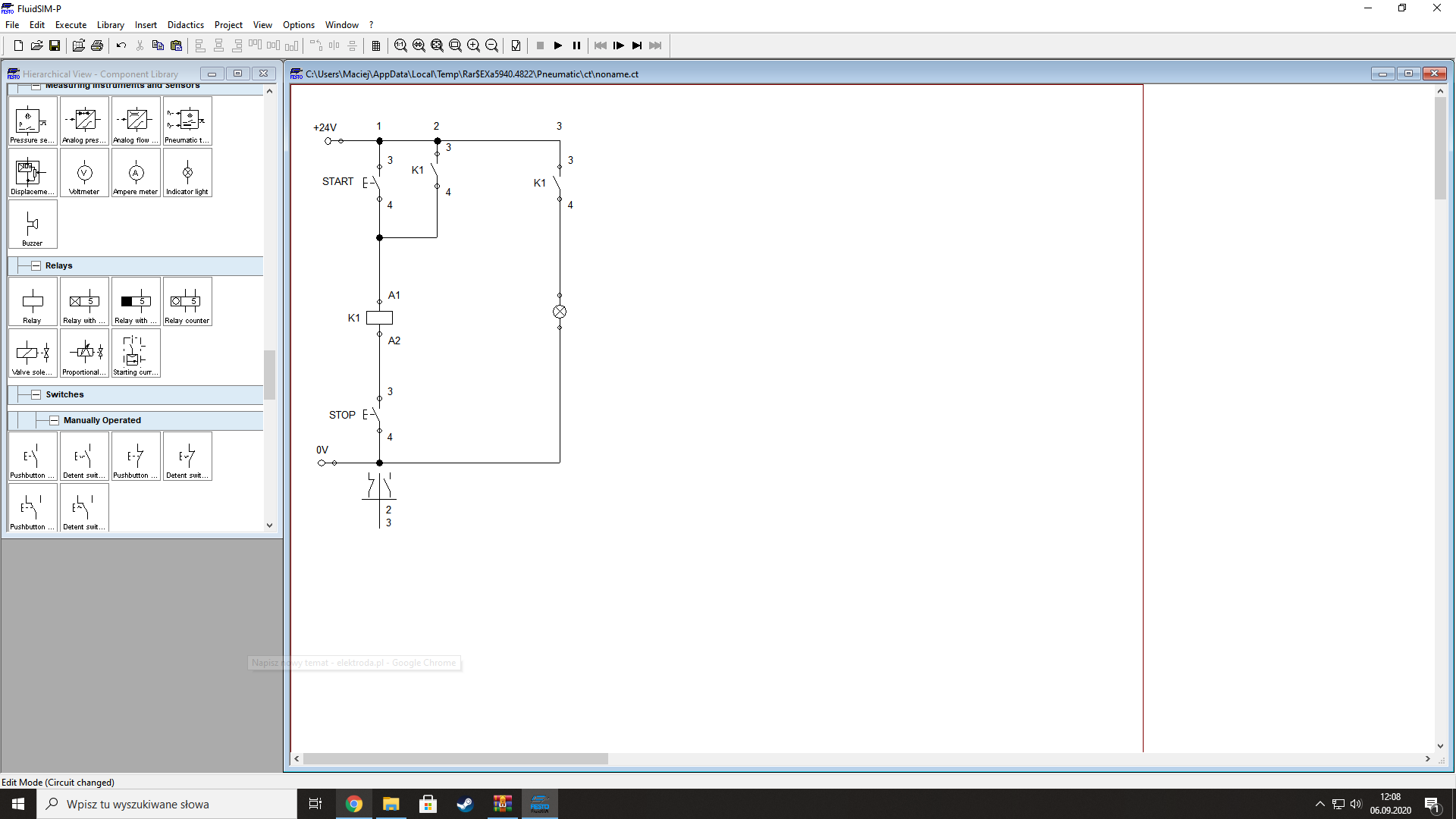
Task: Click the Zoom in magnifier icon
Action: click(474, 45)
